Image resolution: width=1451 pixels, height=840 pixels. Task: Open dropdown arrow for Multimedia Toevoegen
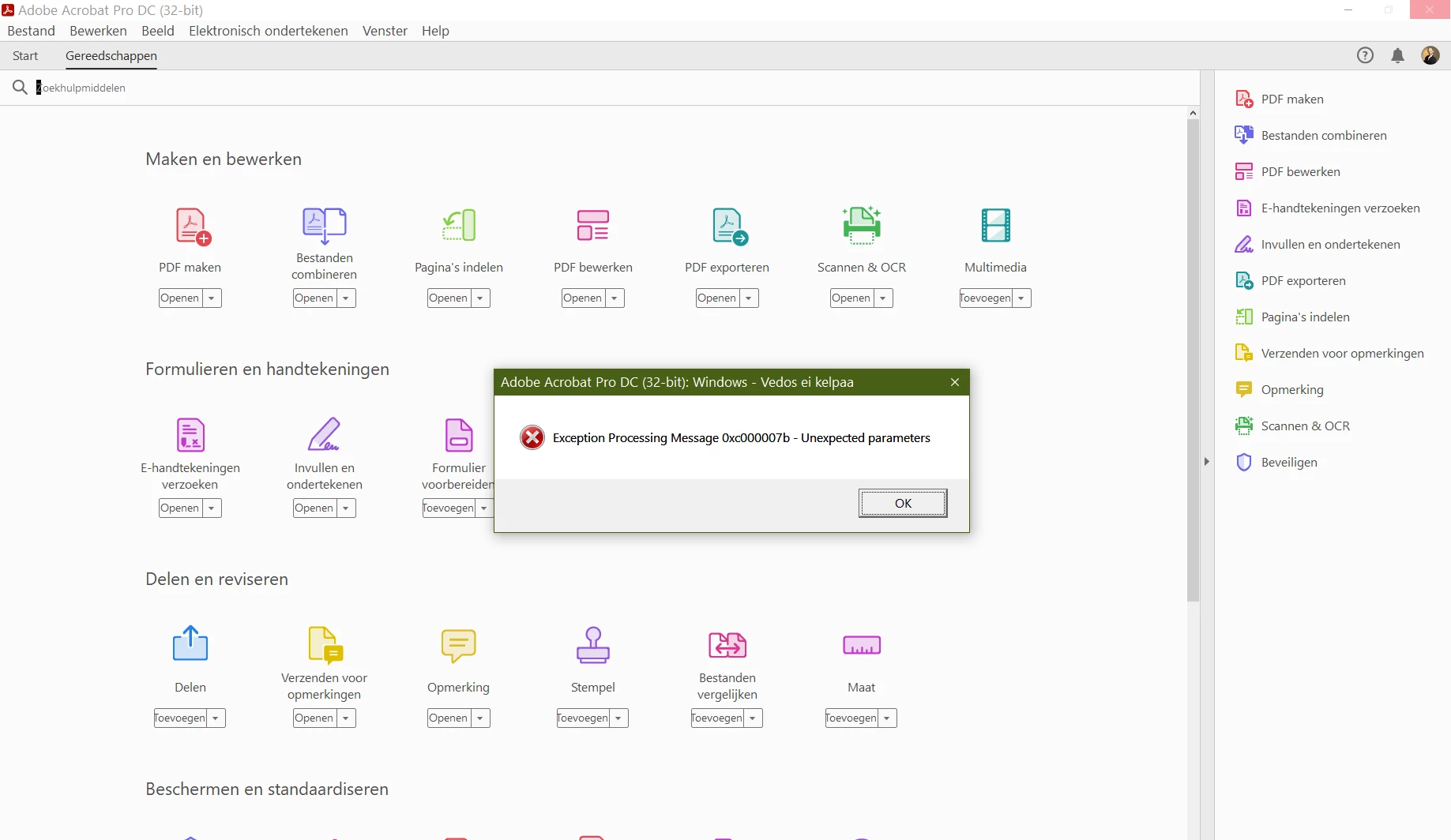(1021, 298)
